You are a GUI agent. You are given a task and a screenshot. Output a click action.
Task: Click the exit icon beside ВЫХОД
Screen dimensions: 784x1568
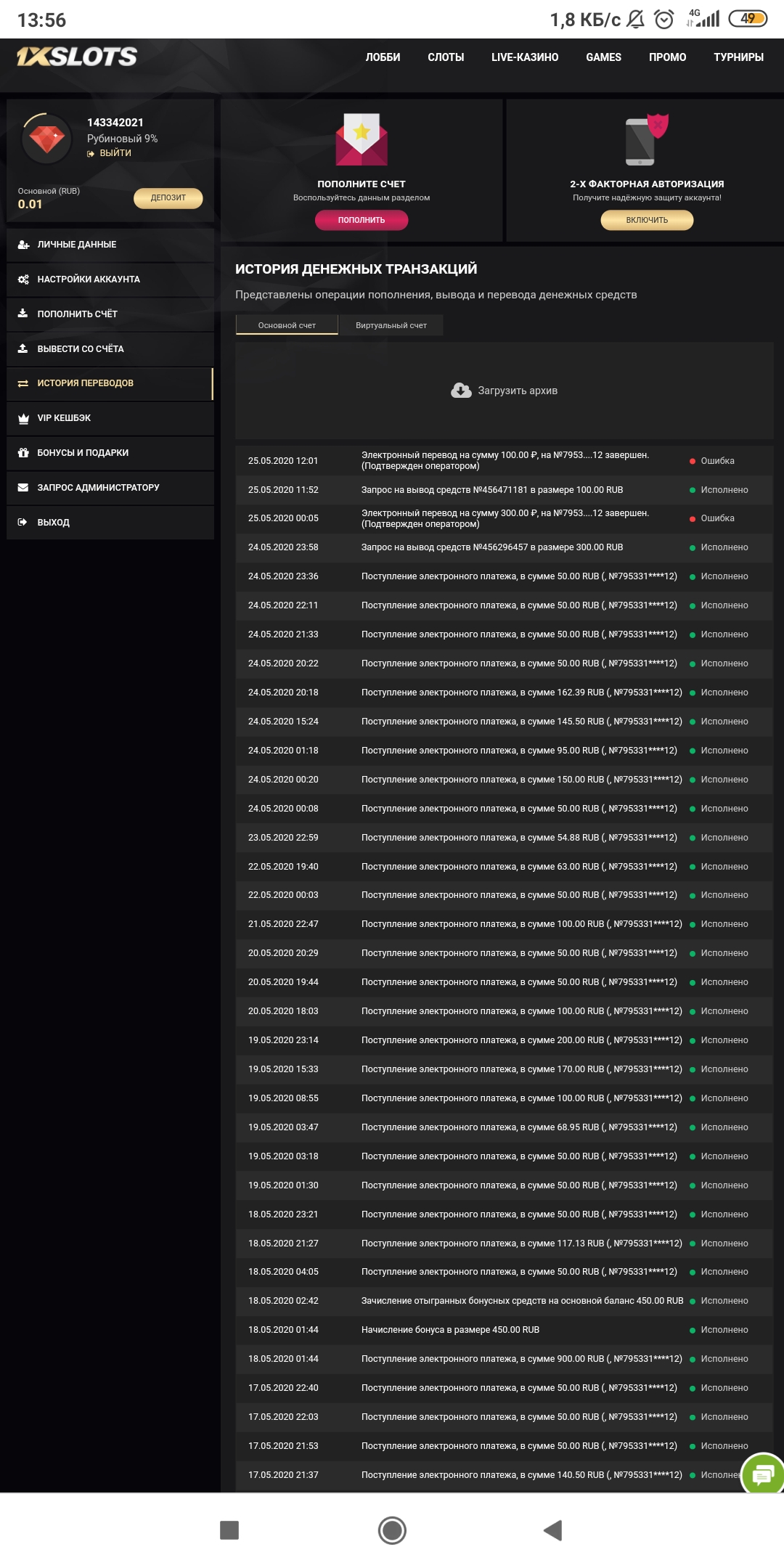point(23,522)
